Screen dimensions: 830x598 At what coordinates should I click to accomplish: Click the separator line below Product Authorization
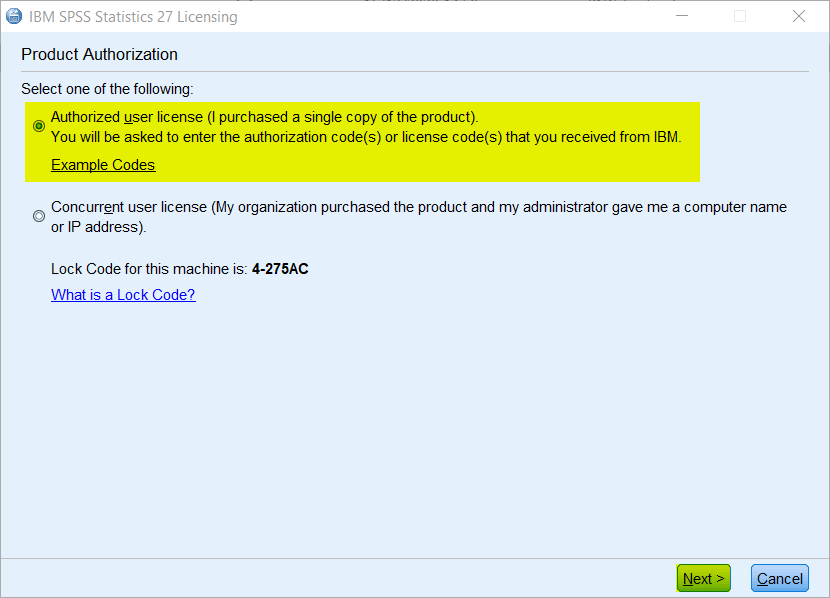[415, 71]
